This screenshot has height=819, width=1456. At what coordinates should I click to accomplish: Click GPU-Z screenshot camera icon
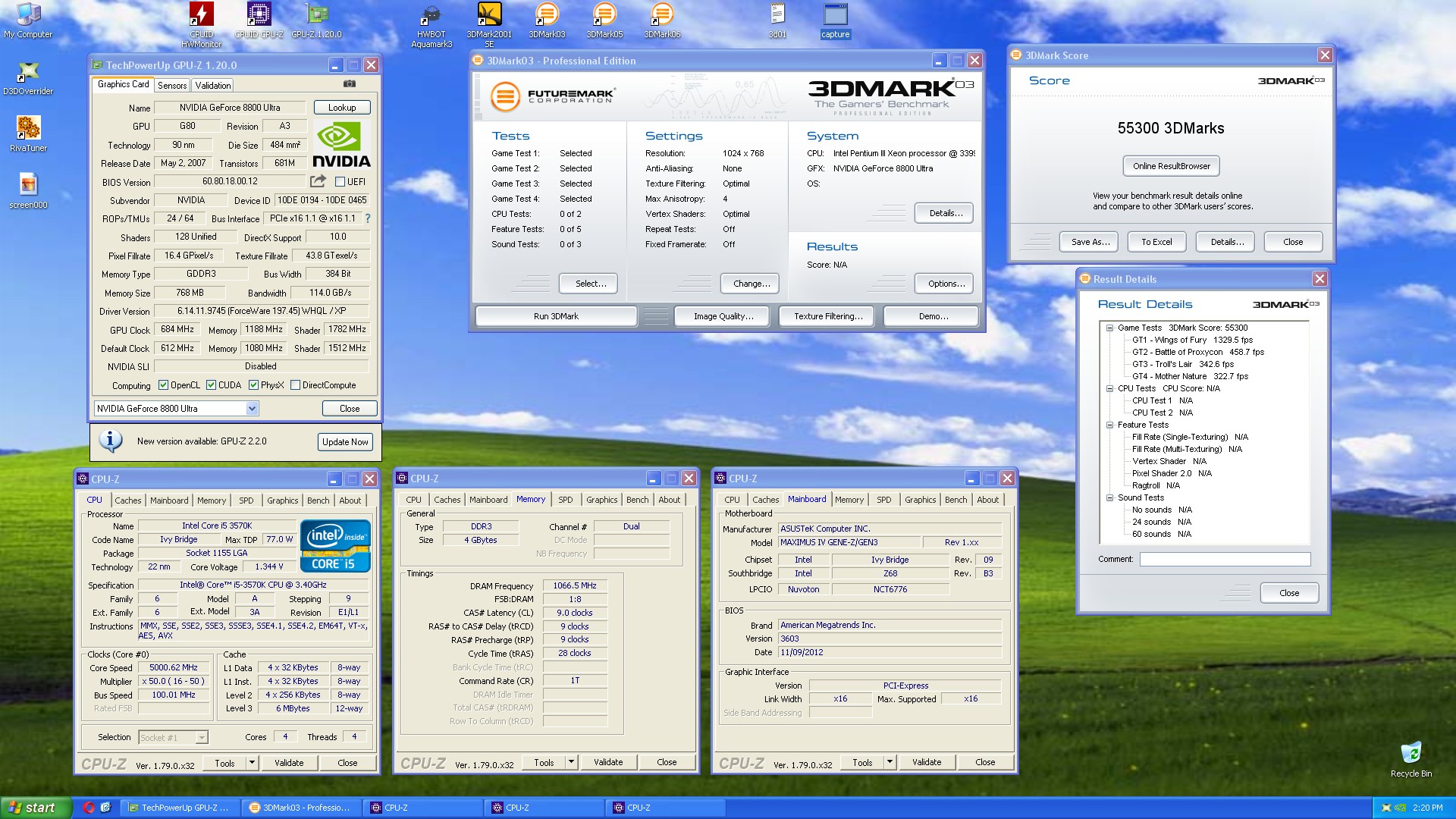(350, 84)
